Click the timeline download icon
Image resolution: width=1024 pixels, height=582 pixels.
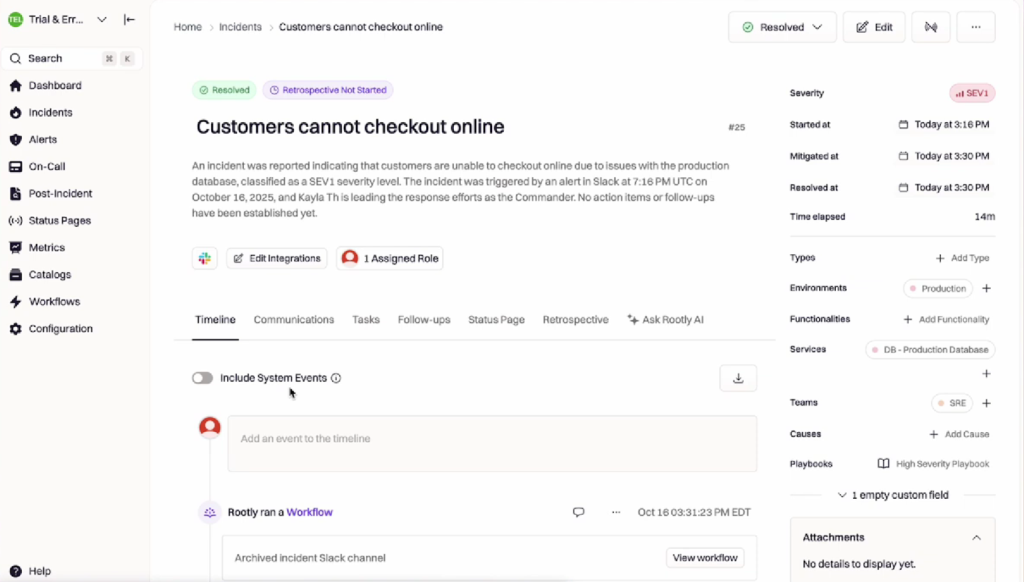738,378
